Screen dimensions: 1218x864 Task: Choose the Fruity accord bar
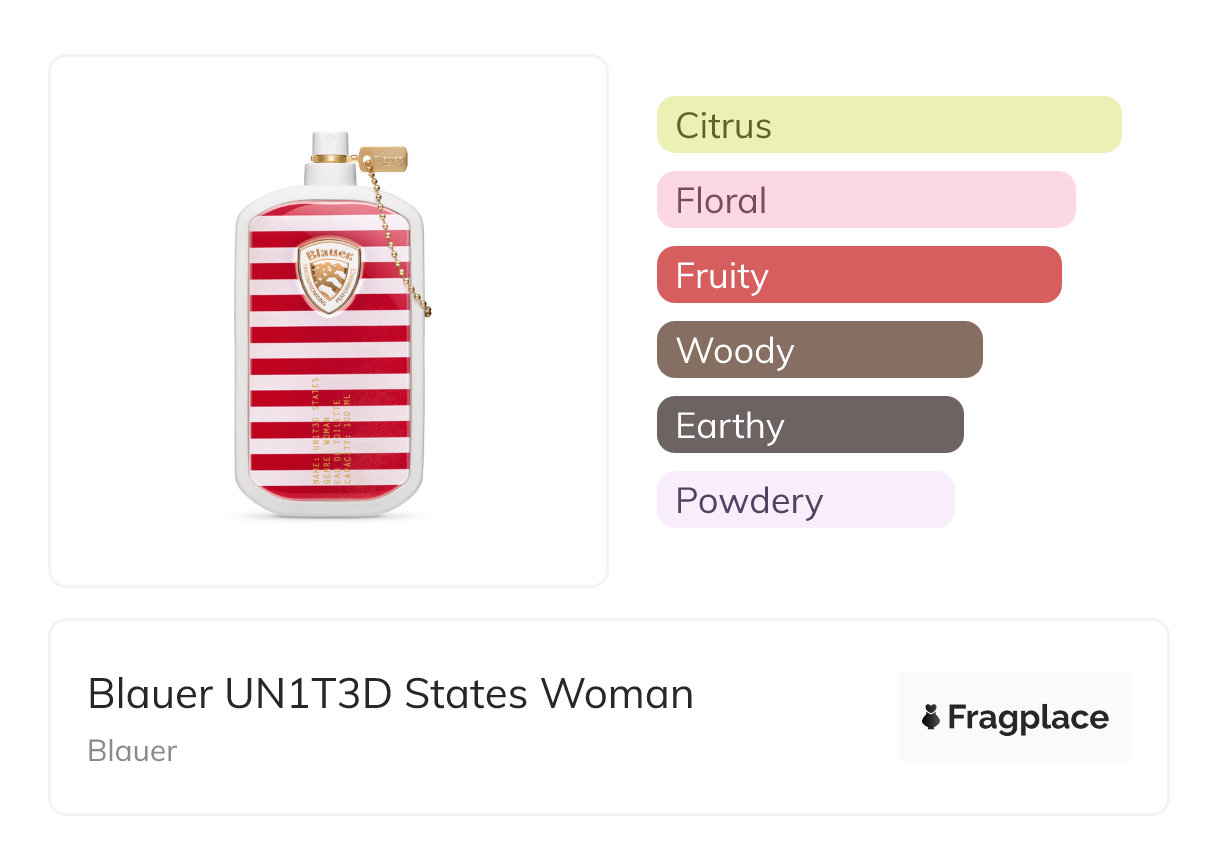(858, 275)
